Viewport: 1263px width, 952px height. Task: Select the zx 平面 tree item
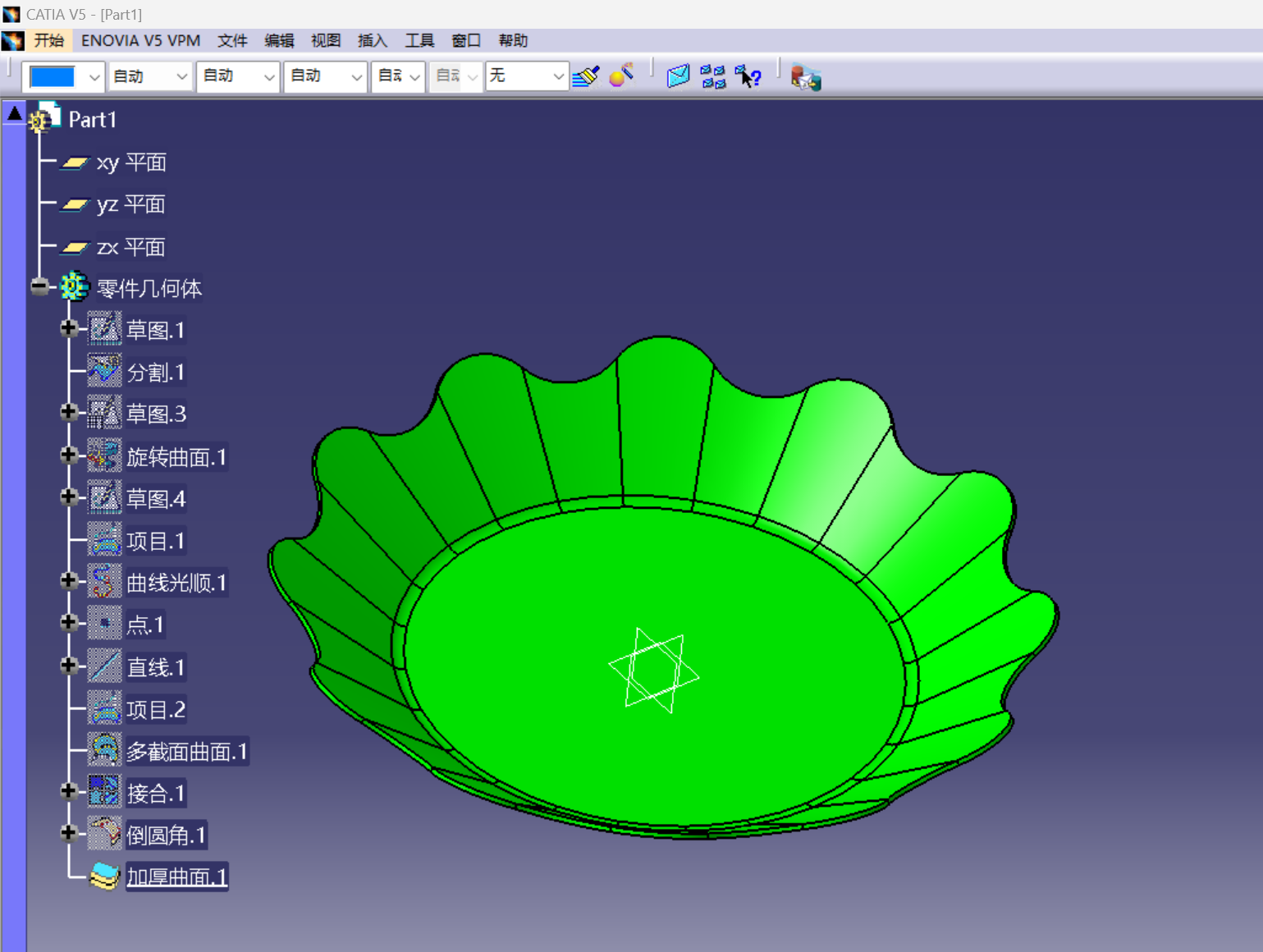coord(131,247)
